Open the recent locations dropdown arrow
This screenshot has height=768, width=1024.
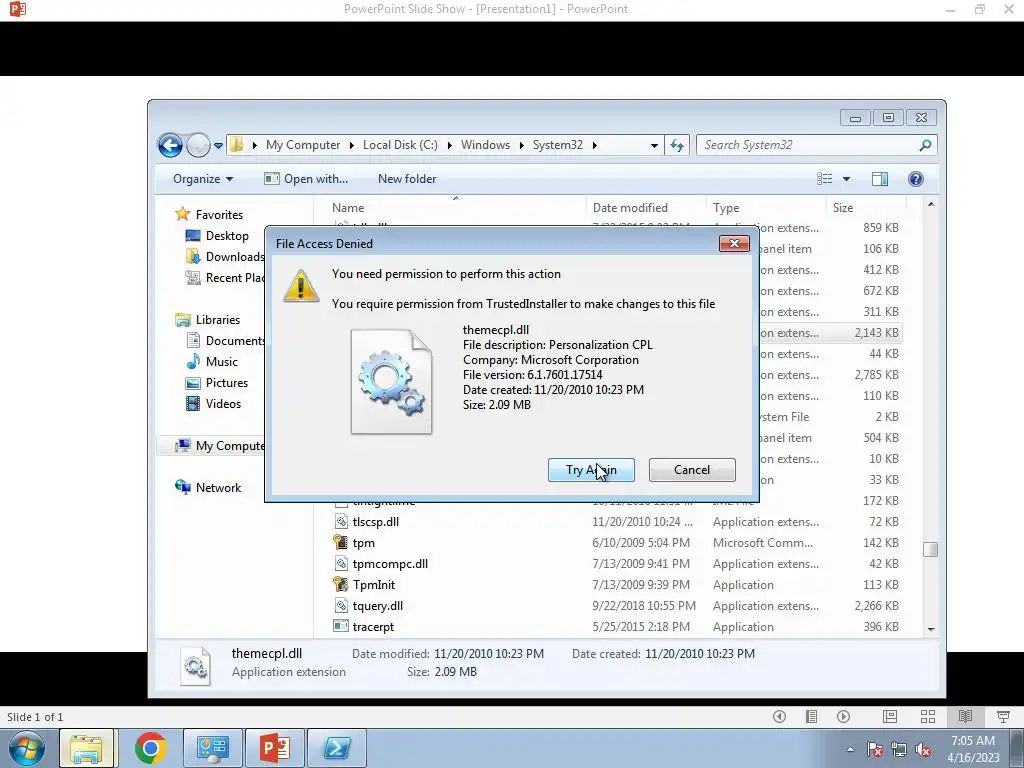coord(218,146)
